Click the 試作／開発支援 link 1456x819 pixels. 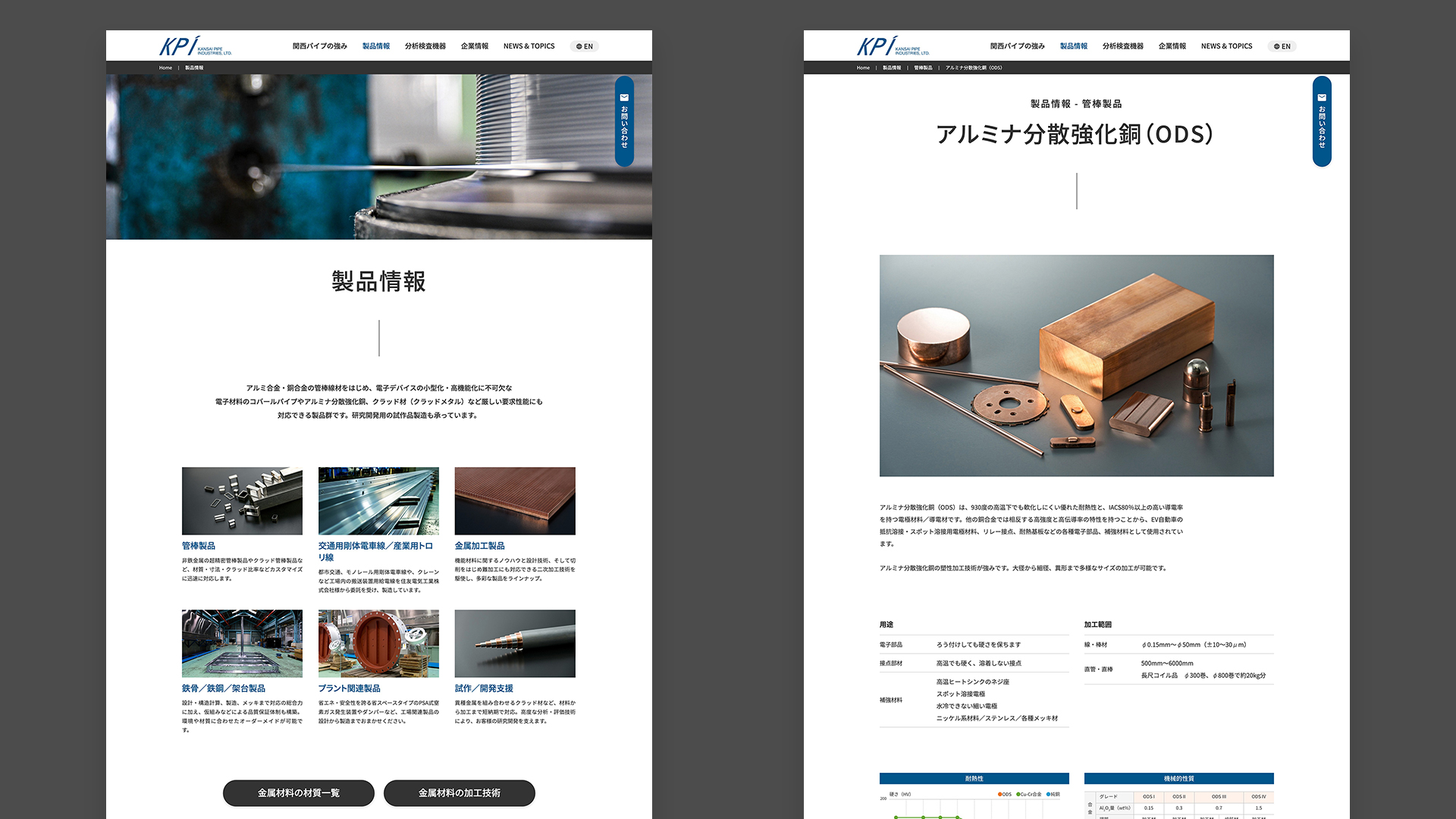tap(484, 689)
